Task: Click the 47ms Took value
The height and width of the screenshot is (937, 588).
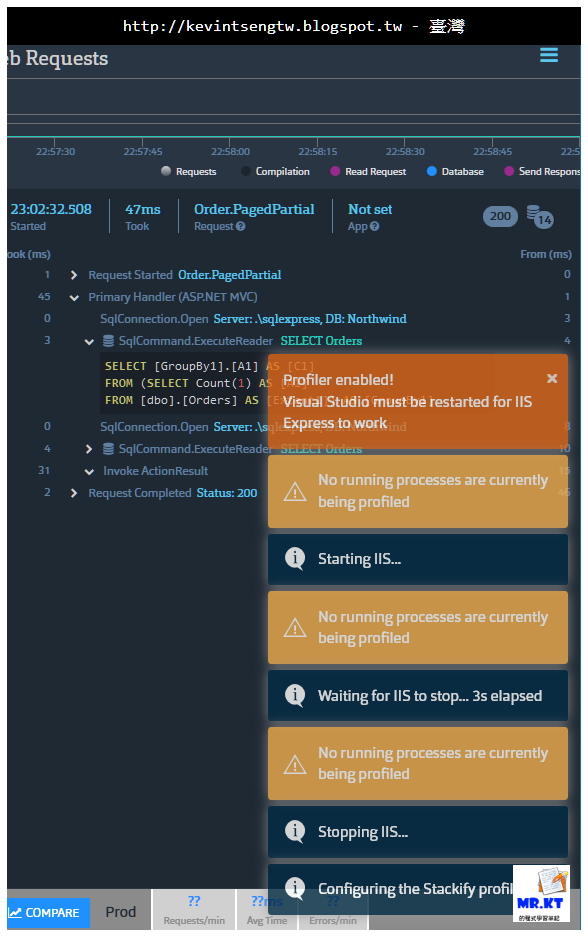Action: (x=143, y=209)
